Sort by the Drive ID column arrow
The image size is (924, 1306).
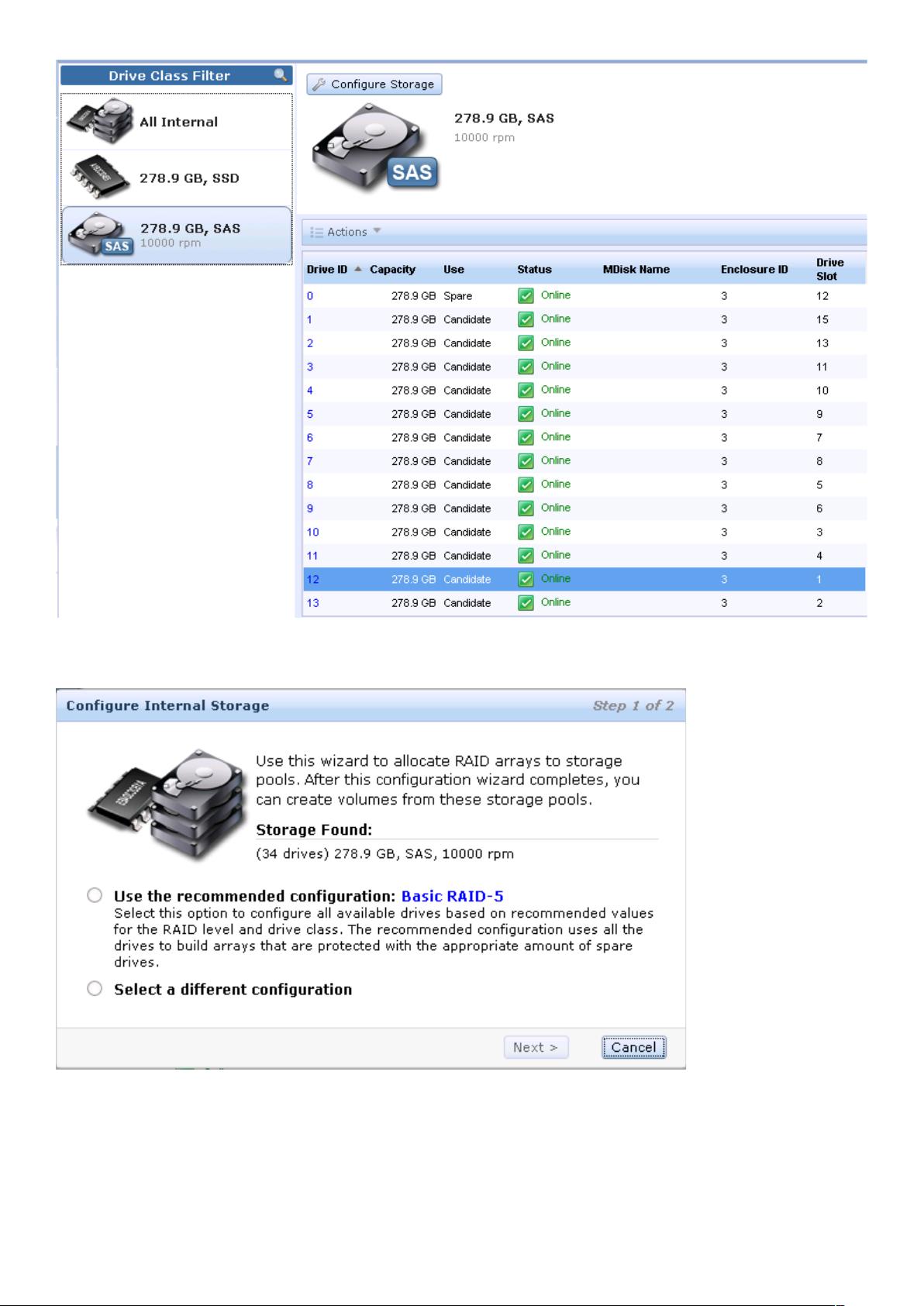pos(357,269)
